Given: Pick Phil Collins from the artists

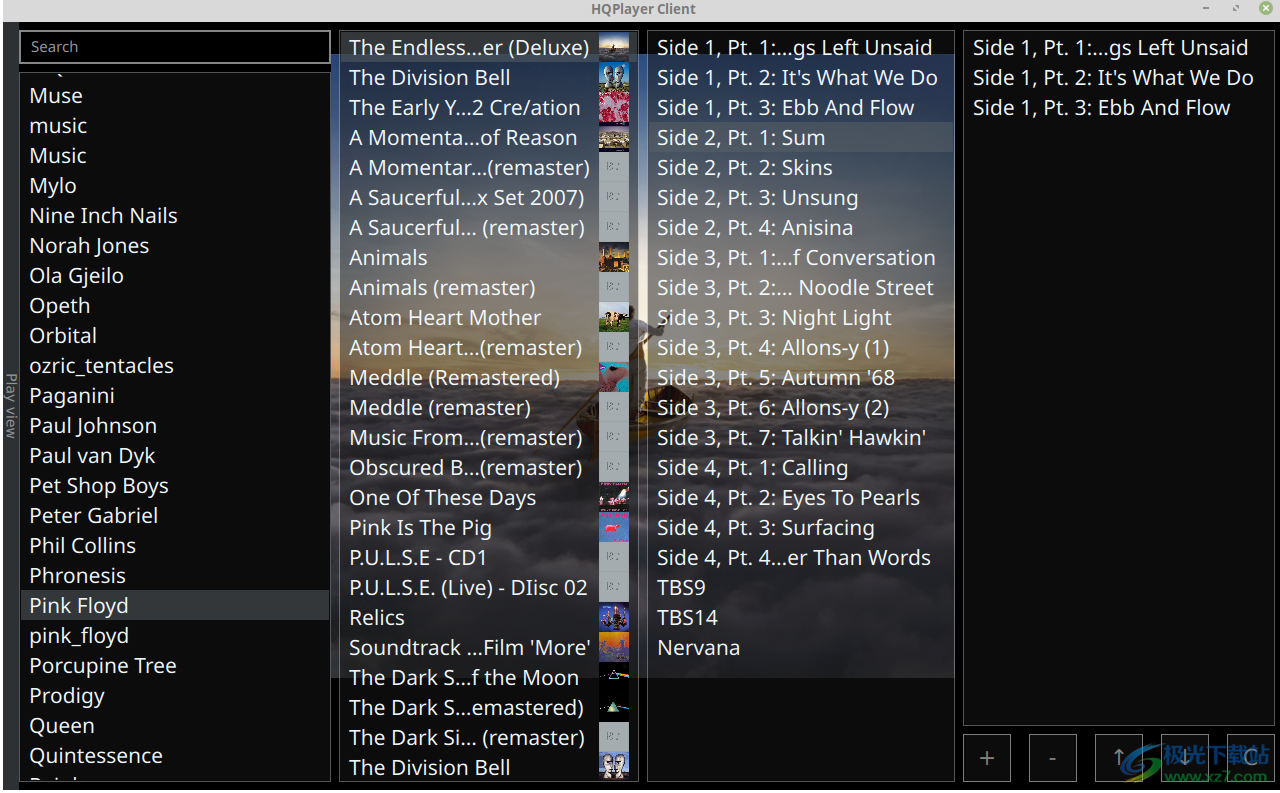Looking at the screenshot, I should click(x=175, y=546).
